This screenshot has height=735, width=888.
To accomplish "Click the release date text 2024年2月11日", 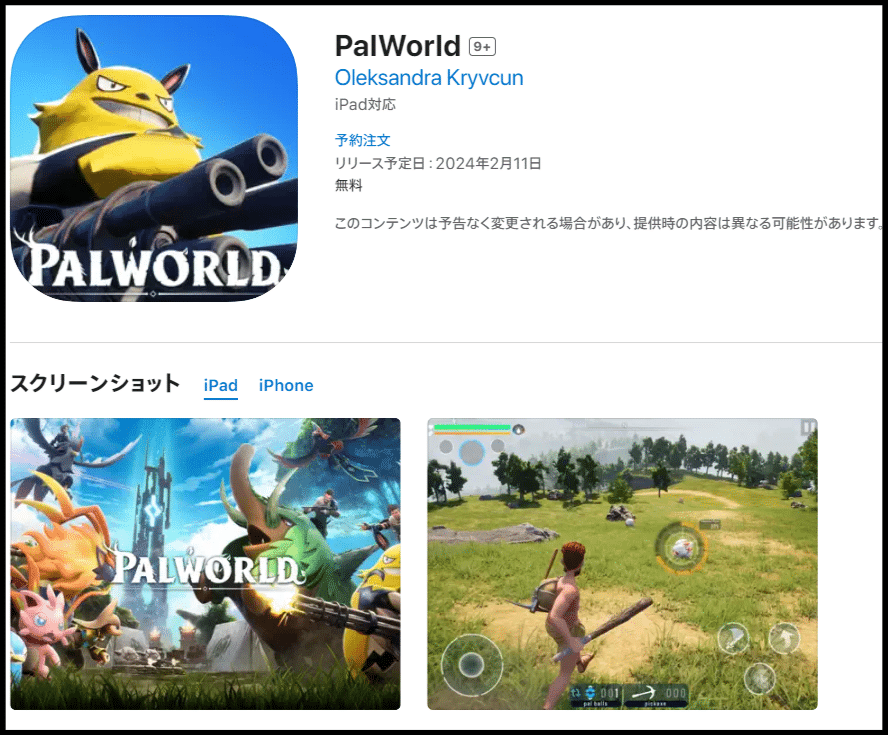I will click(x=489, y=164).
